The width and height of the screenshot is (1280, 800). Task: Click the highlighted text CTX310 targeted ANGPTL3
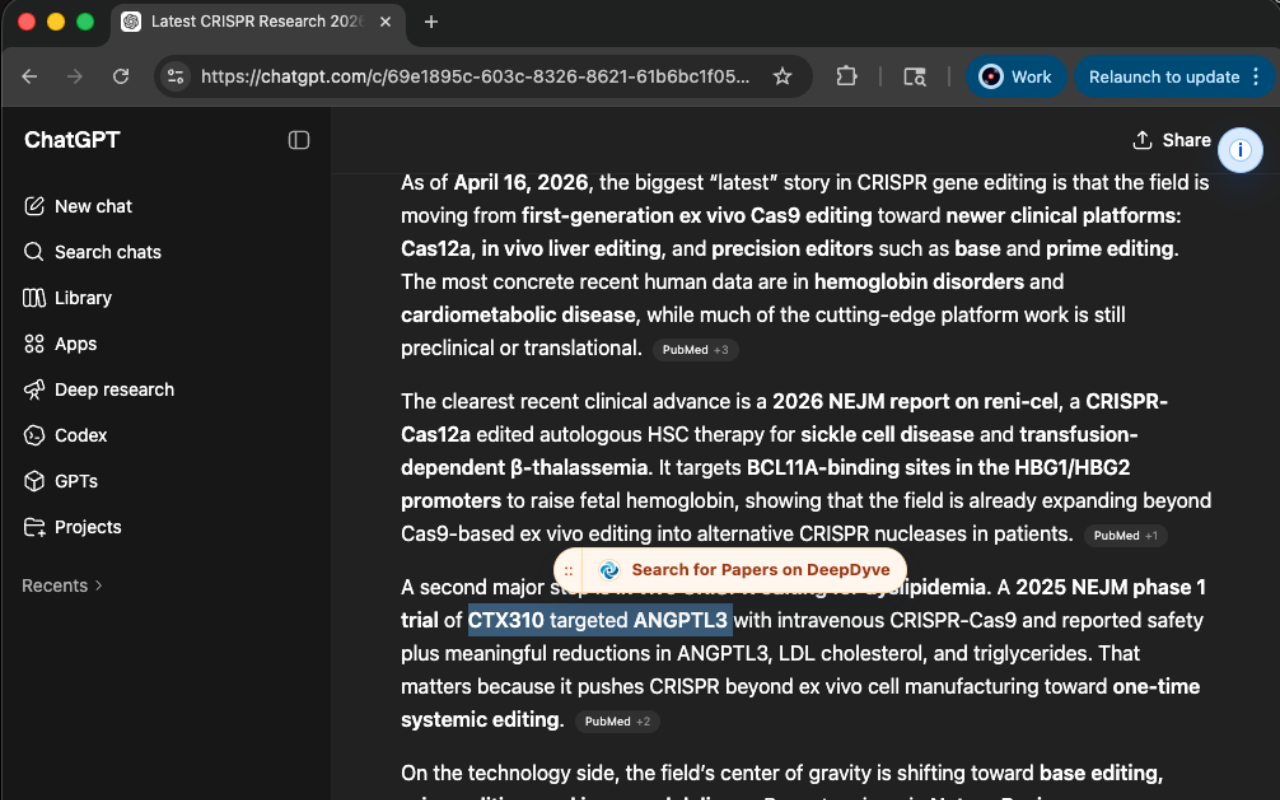pyautogui.click(x=600, y=620)
